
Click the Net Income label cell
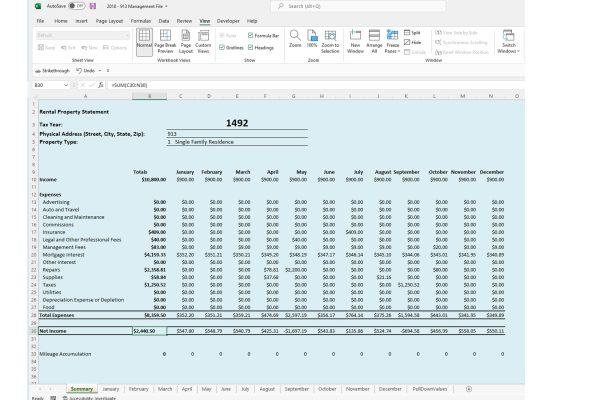pos(85,331)
